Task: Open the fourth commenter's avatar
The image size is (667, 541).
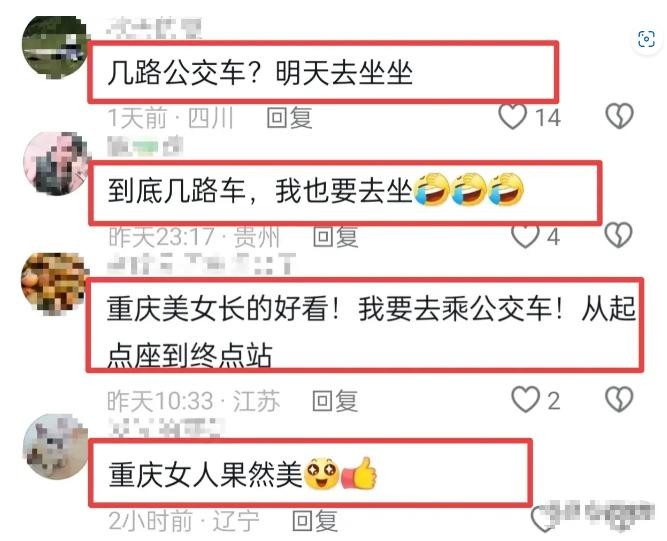Action: click(55, 447)
